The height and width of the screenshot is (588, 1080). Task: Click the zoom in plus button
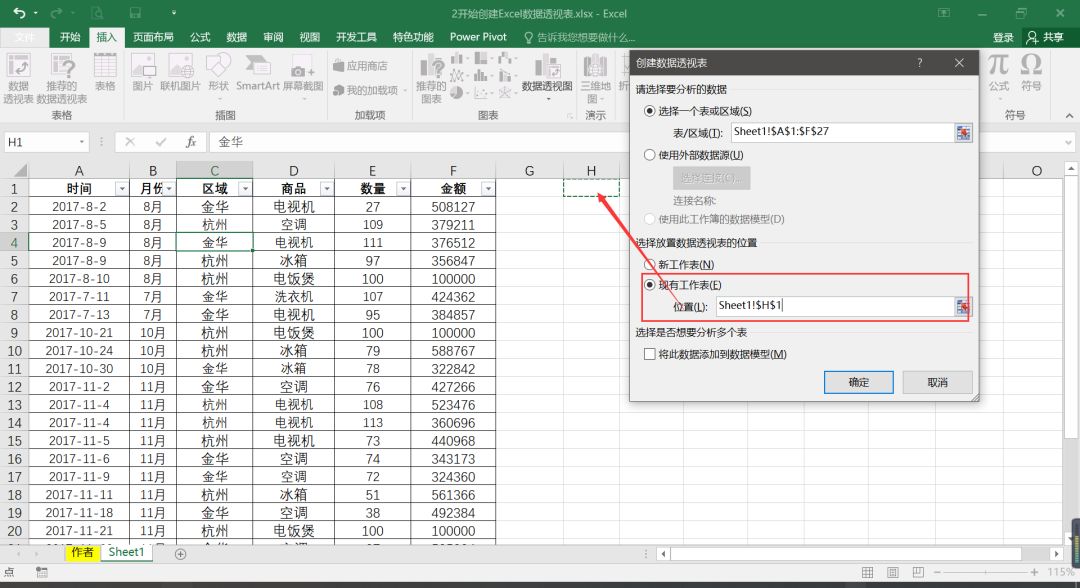click(x=1035, y=572)
